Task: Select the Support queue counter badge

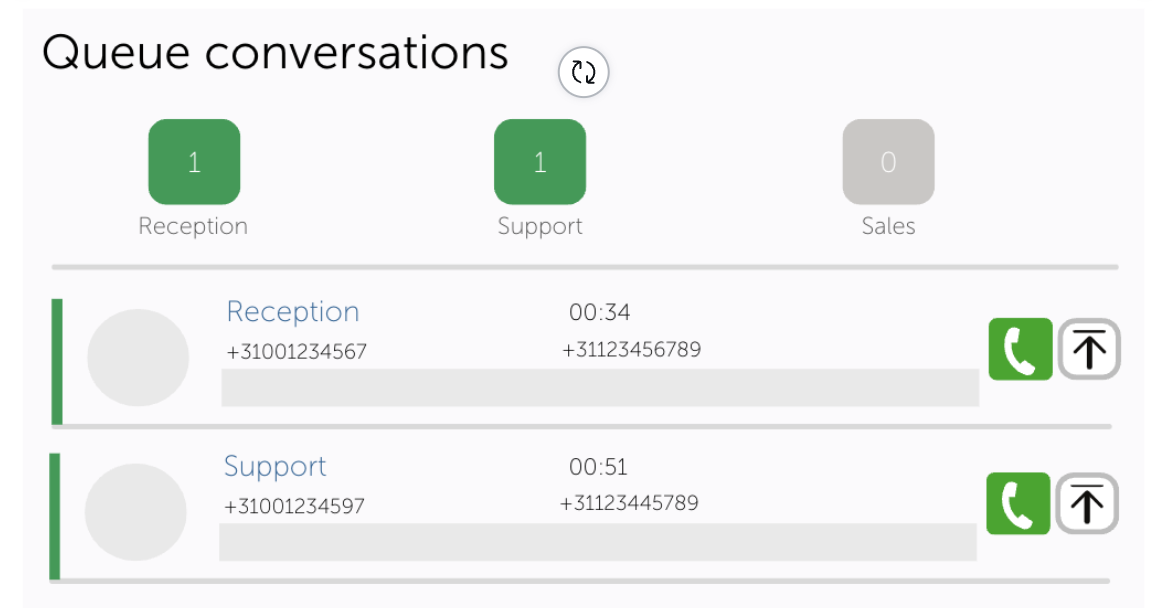Action: click(x=540, y=162)
